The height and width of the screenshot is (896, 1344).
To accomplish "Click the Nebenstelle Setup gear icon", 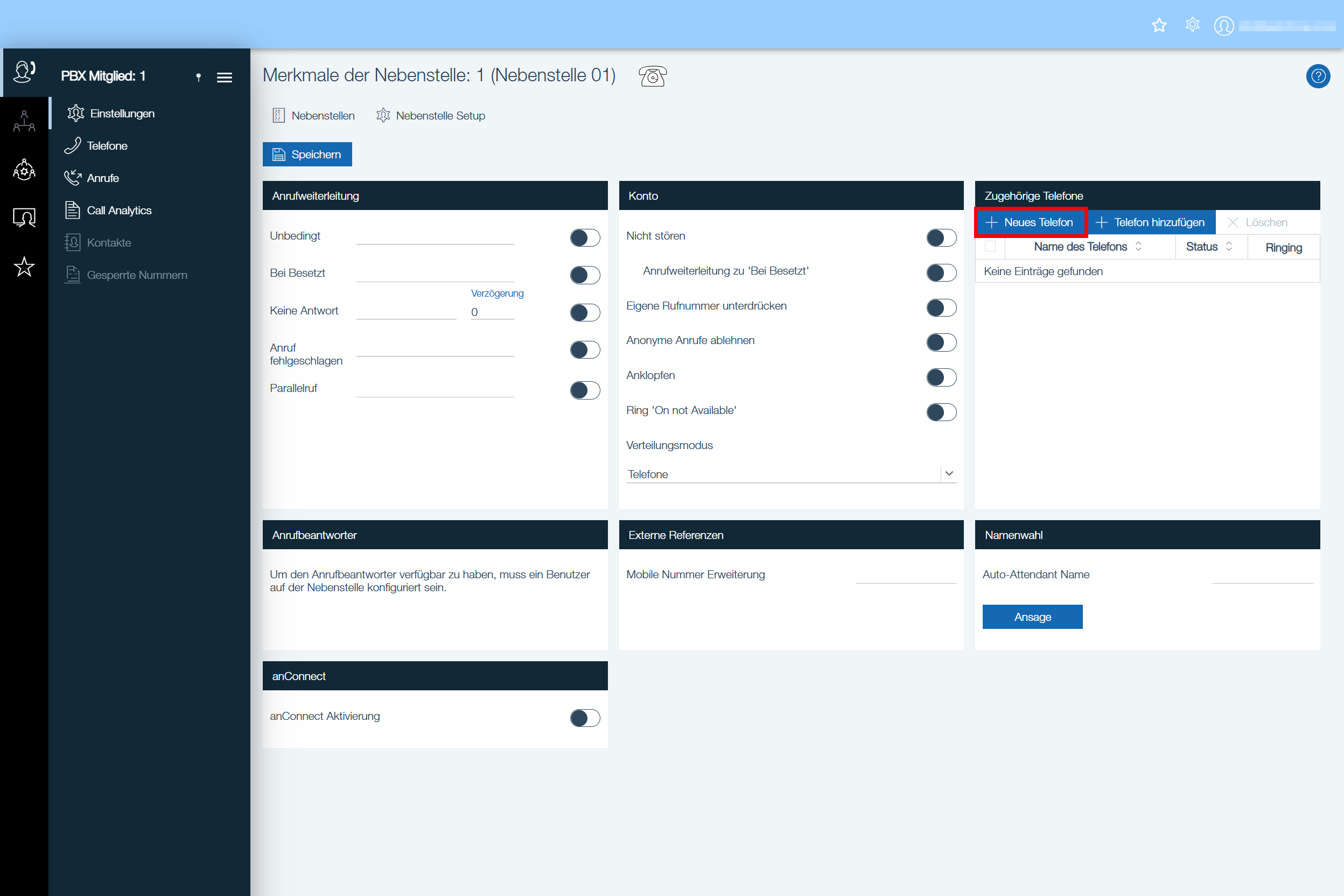I will pyautogui.click(x=383, y=115).
